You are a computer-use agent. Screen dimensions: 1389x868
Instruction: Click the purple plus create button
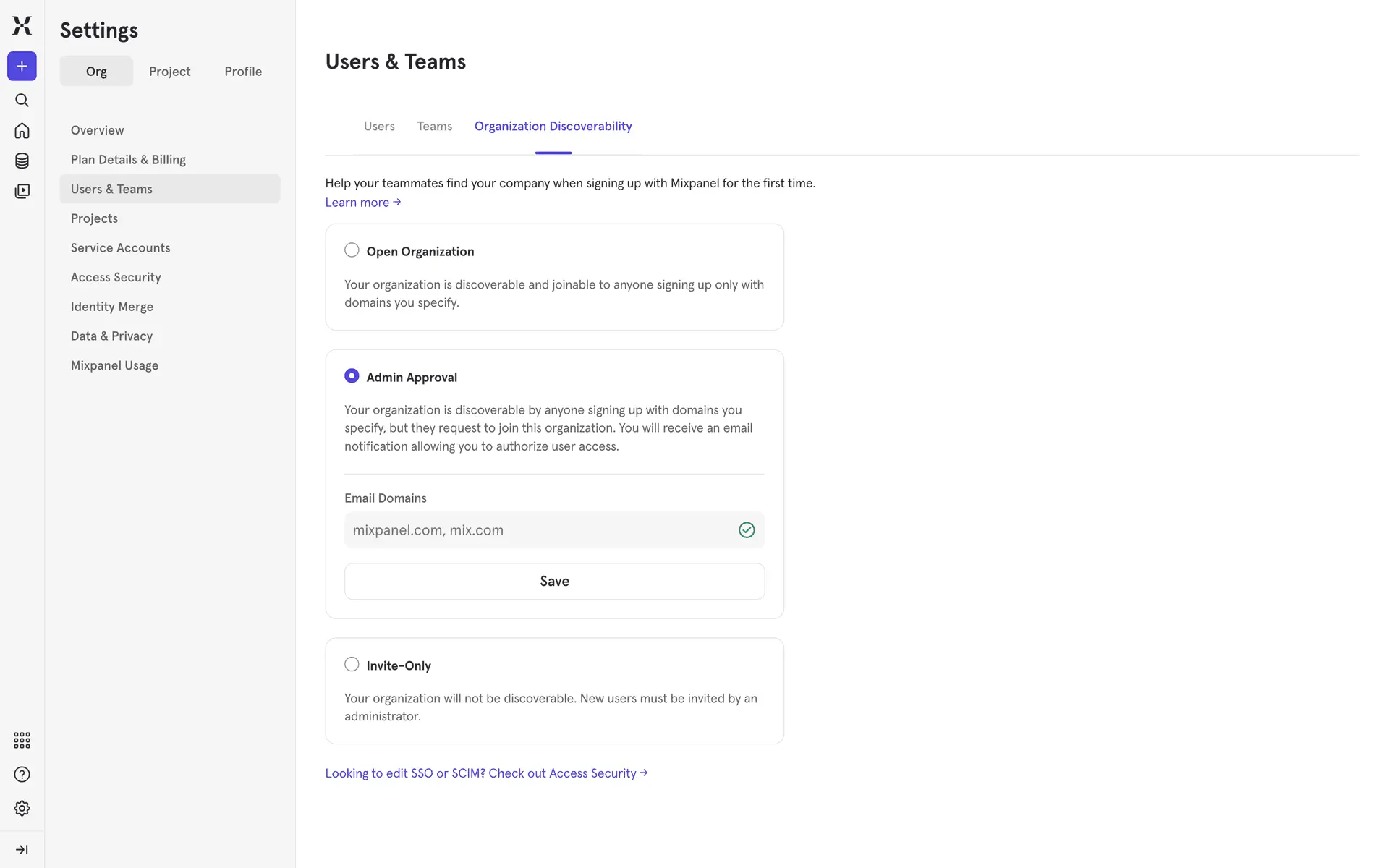(22, 67)
